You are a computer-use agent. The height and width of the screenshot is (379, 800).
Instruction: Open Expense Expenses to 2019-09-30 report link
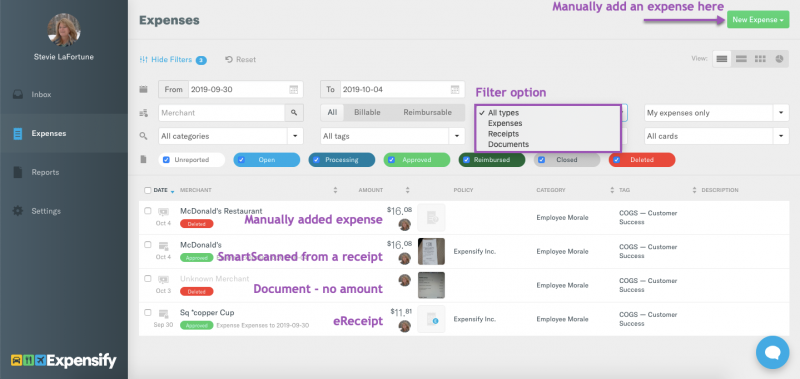262,325
